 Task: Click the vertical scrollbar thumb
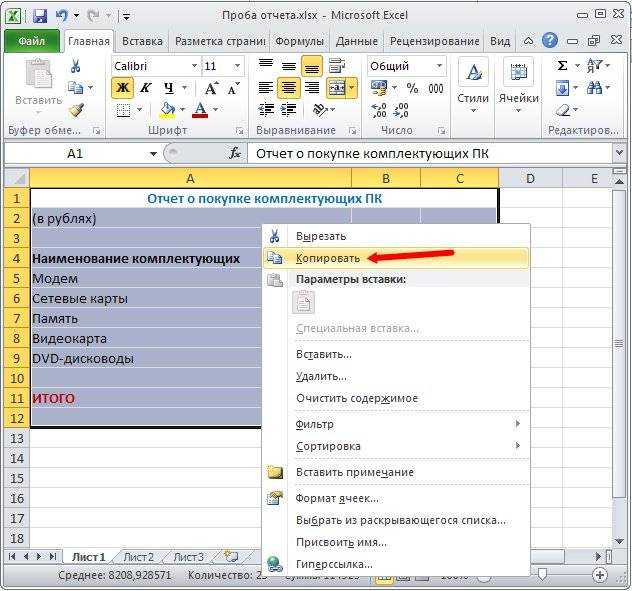(619, 343)
